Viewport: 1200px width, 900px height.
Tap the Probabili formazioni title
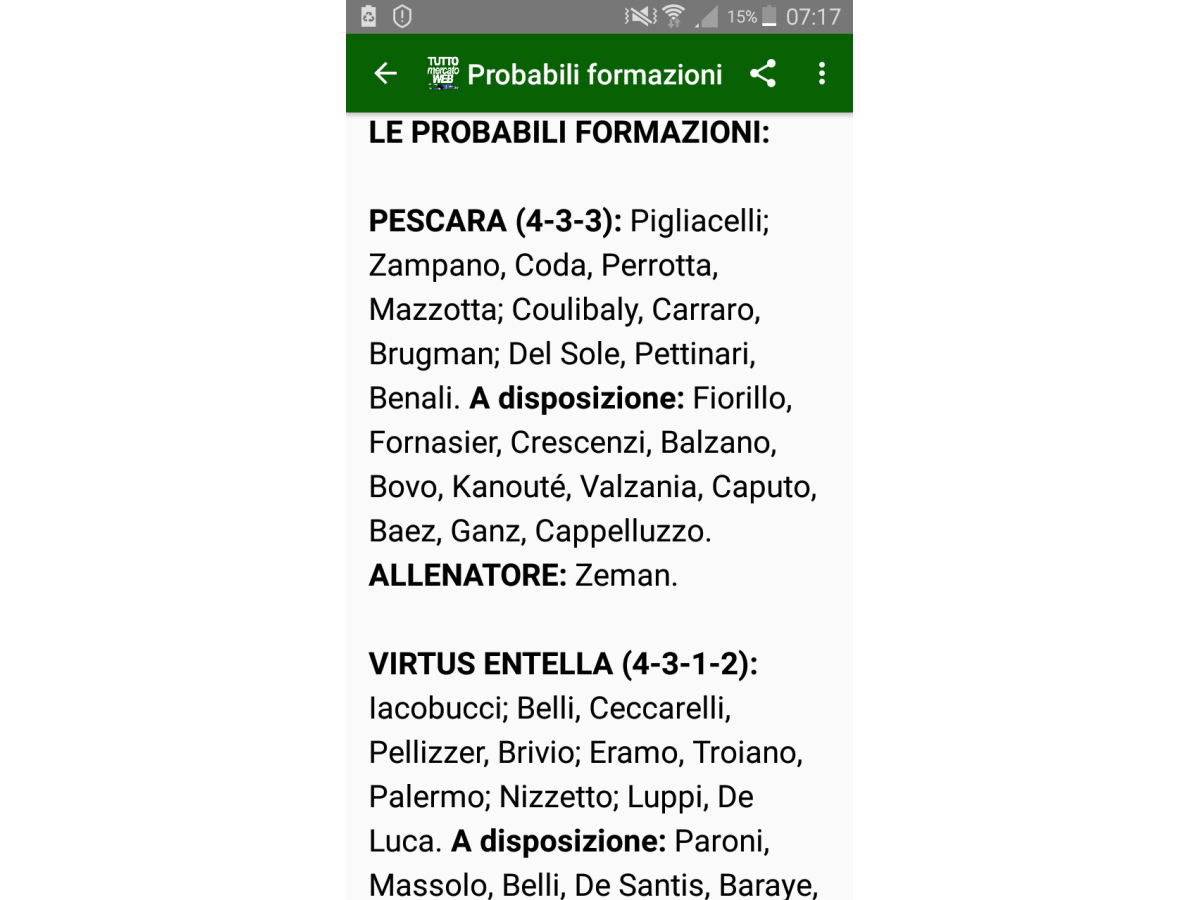595,75
